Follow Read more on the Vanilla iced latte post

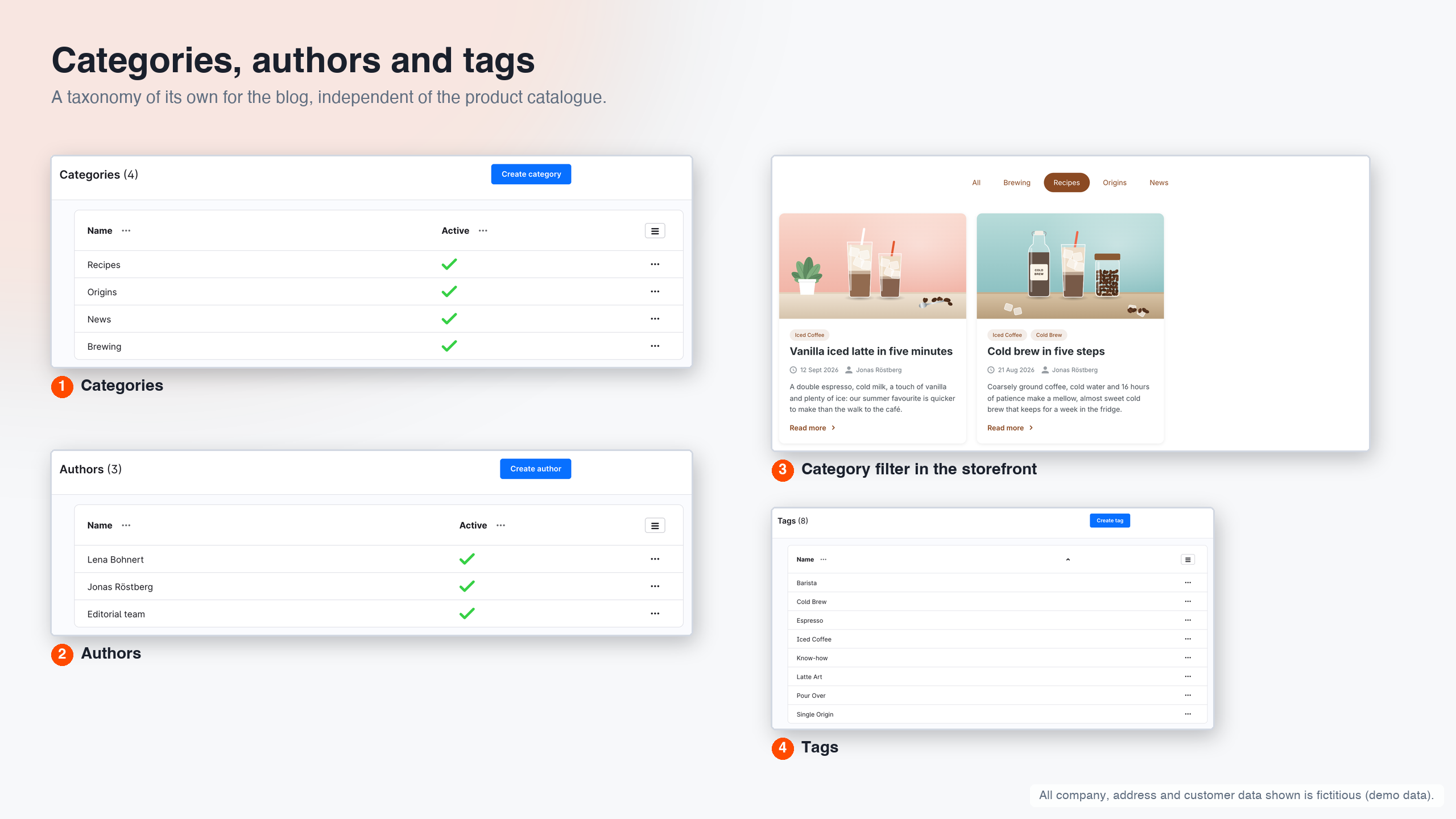pos(812,428)
